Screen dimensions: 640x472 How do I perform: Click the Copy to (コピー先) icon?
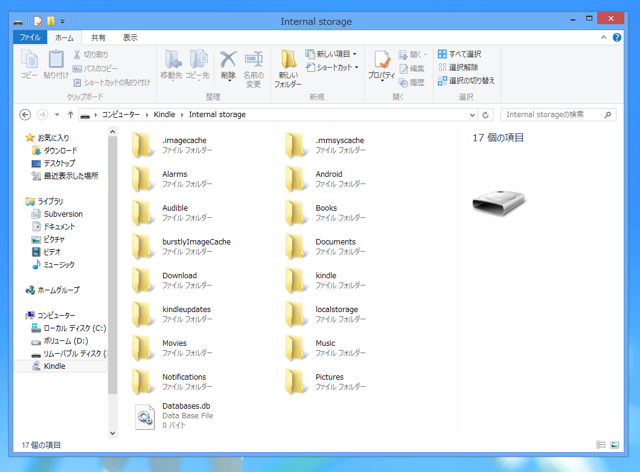click(x=198, y=64)
